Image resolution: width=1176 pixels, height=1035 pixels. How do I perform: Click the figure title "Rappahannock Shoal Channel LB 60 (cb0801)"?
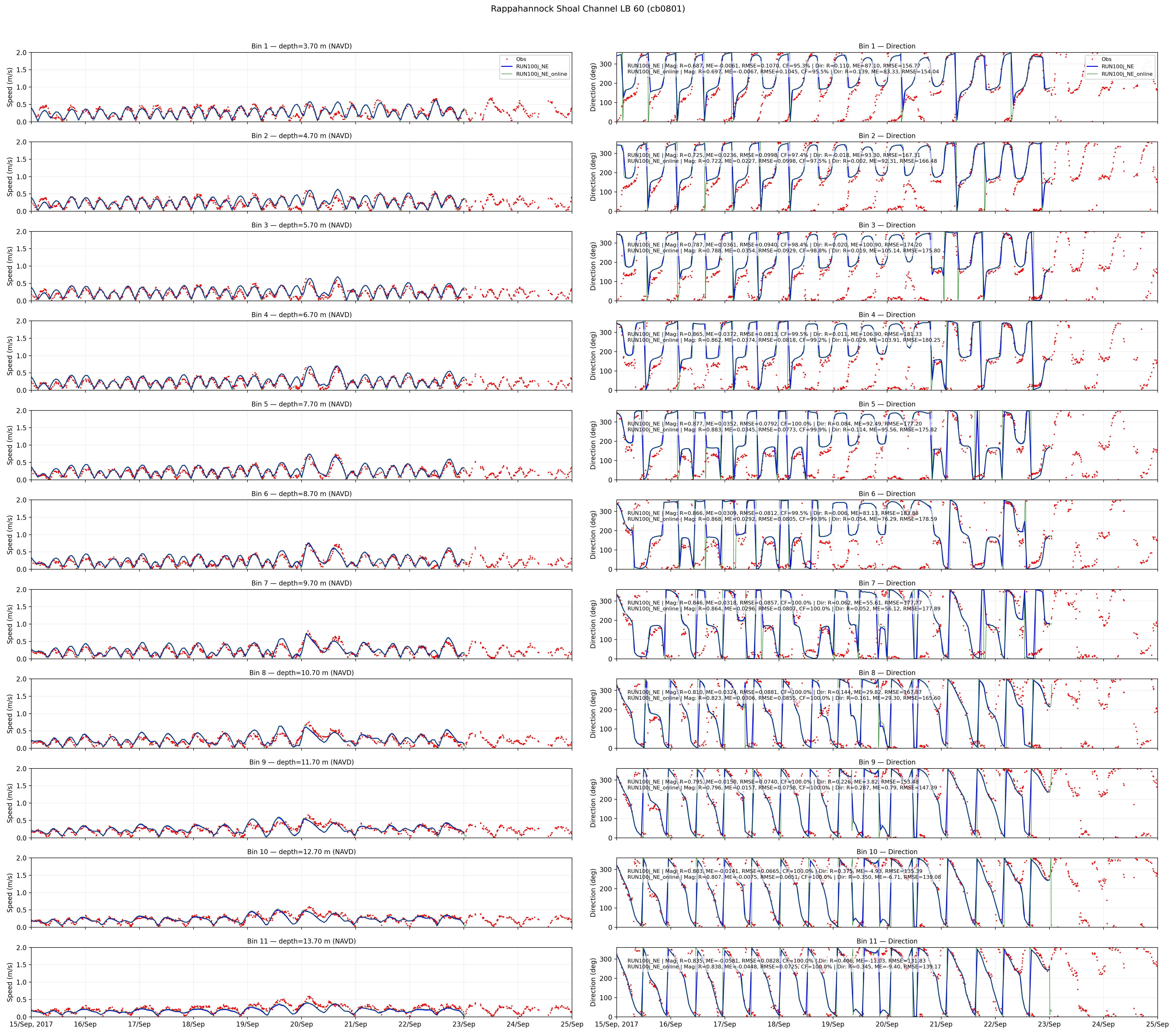[588, 9]
